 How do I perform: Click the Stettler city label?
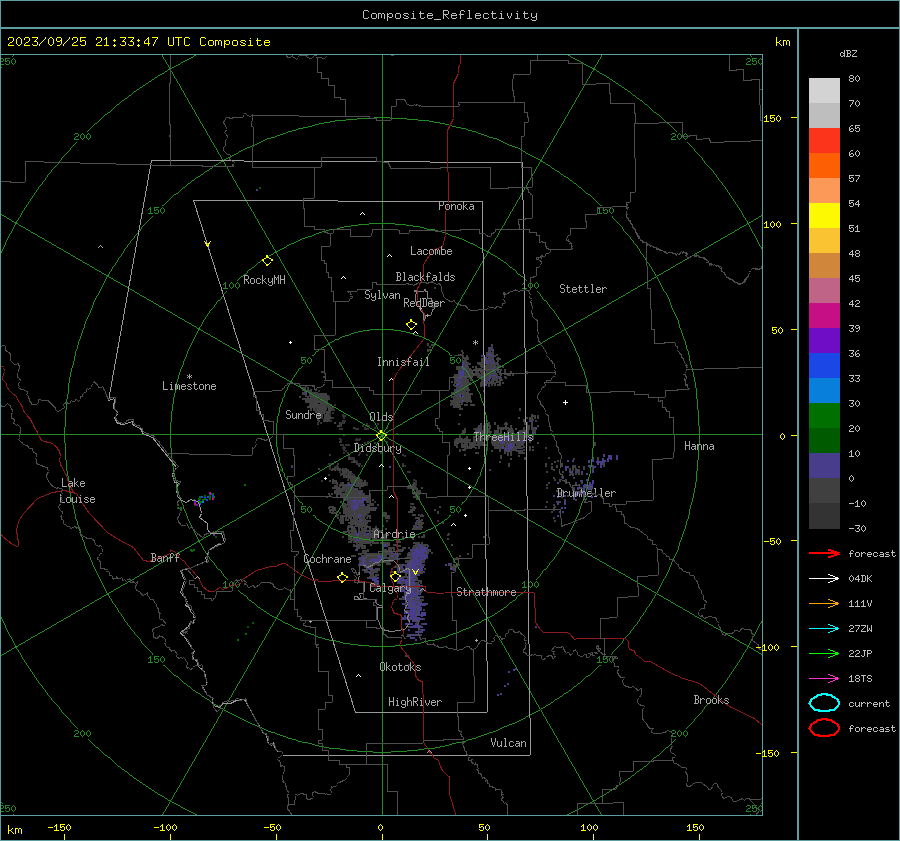[583, 289]
